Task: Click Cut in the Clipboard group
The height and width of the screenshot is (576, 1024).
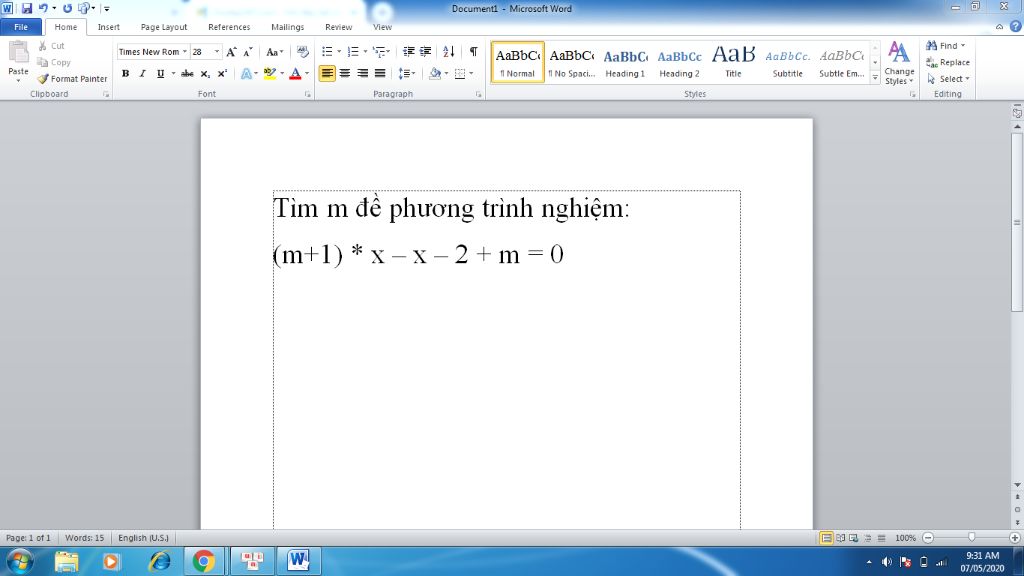Action: click(x=51, y=46)
